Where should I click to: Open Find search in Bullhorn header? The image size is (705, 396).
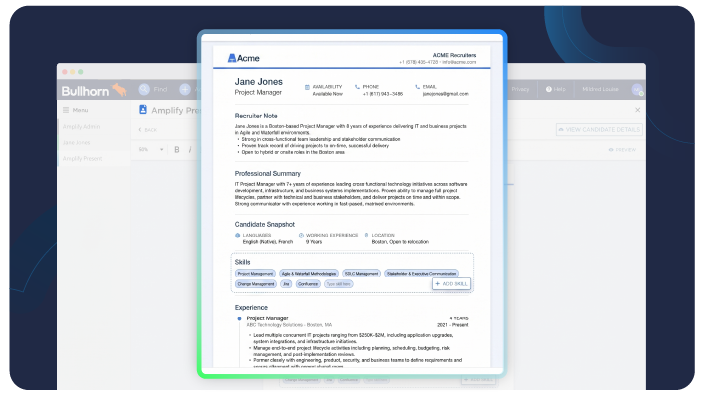153,89
